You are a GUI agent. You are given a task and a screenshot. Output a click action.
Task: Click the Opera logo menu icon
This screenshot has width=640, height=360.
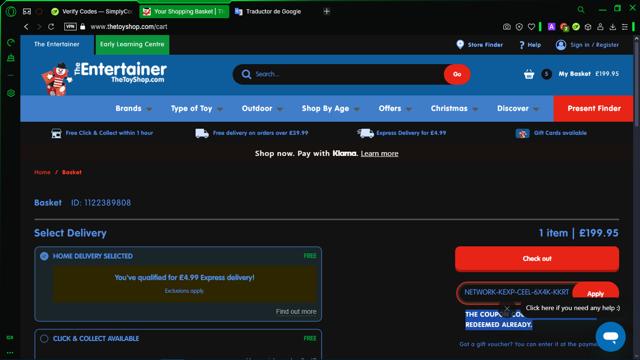[11, 11]
